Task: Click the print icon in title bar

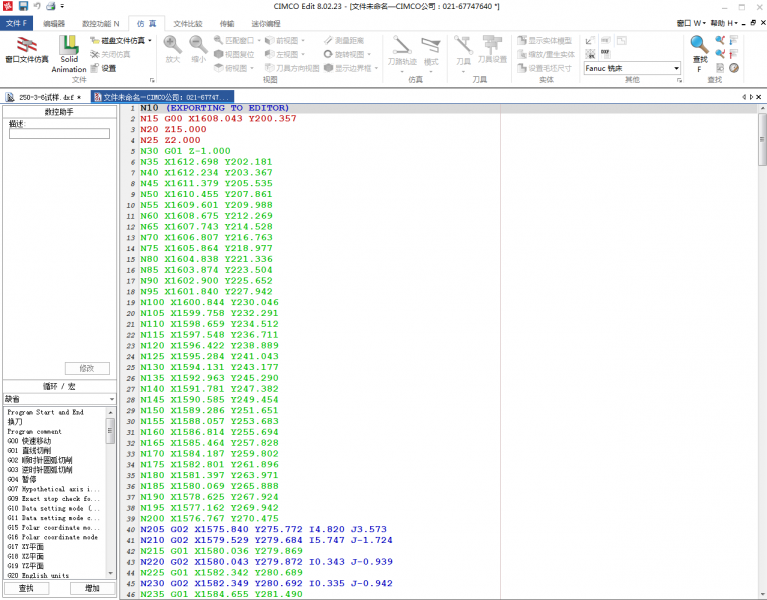Action: (50, 6)
